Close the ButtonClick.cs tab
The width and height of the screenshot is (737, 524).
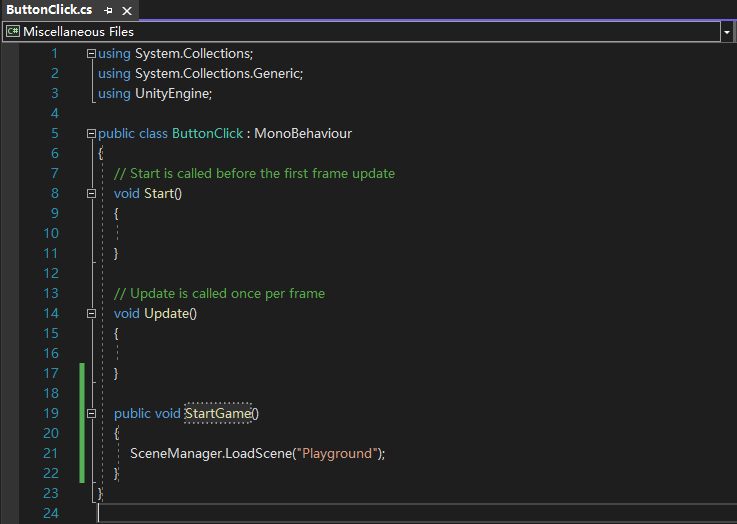point(127,10)
